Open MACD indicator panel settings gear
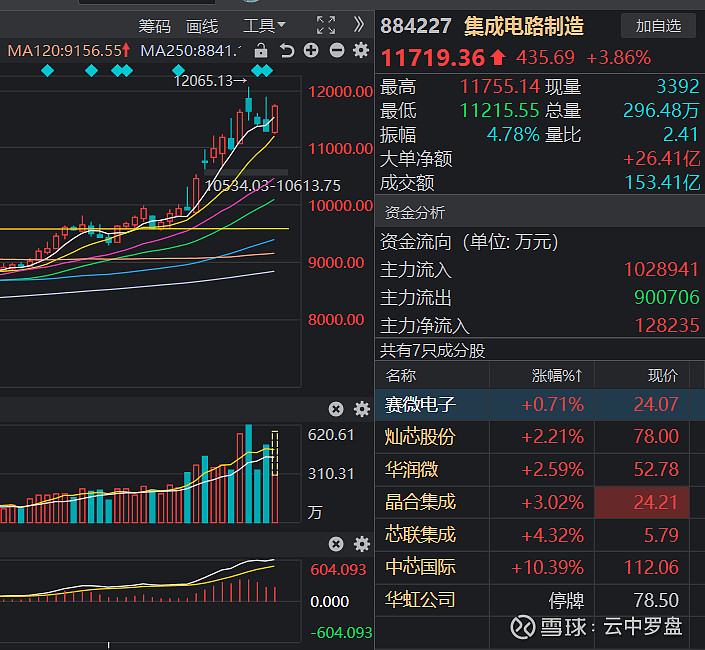This screenshot has width=705, height=650. [x=361, y=544]
